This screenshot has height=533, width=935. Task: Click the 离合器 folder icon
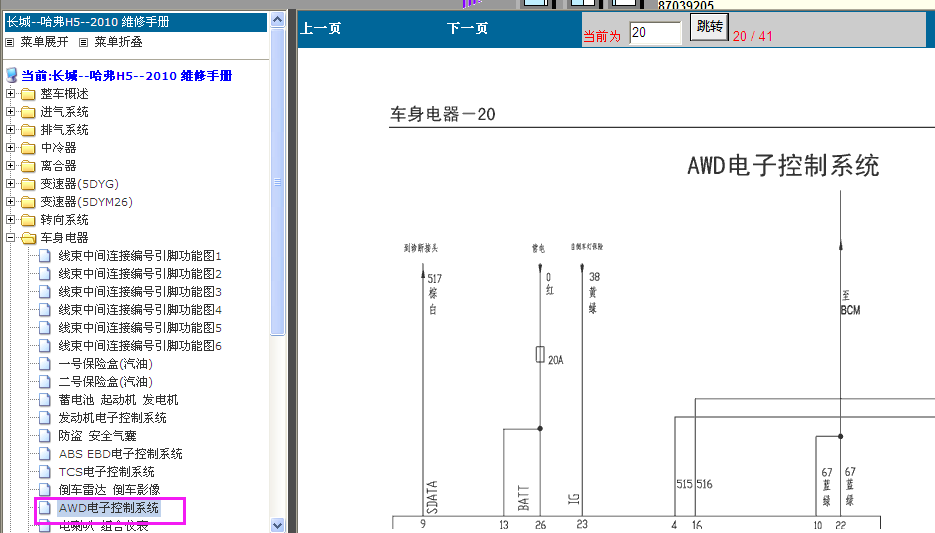pyautogui.click(x=28, y=166)
